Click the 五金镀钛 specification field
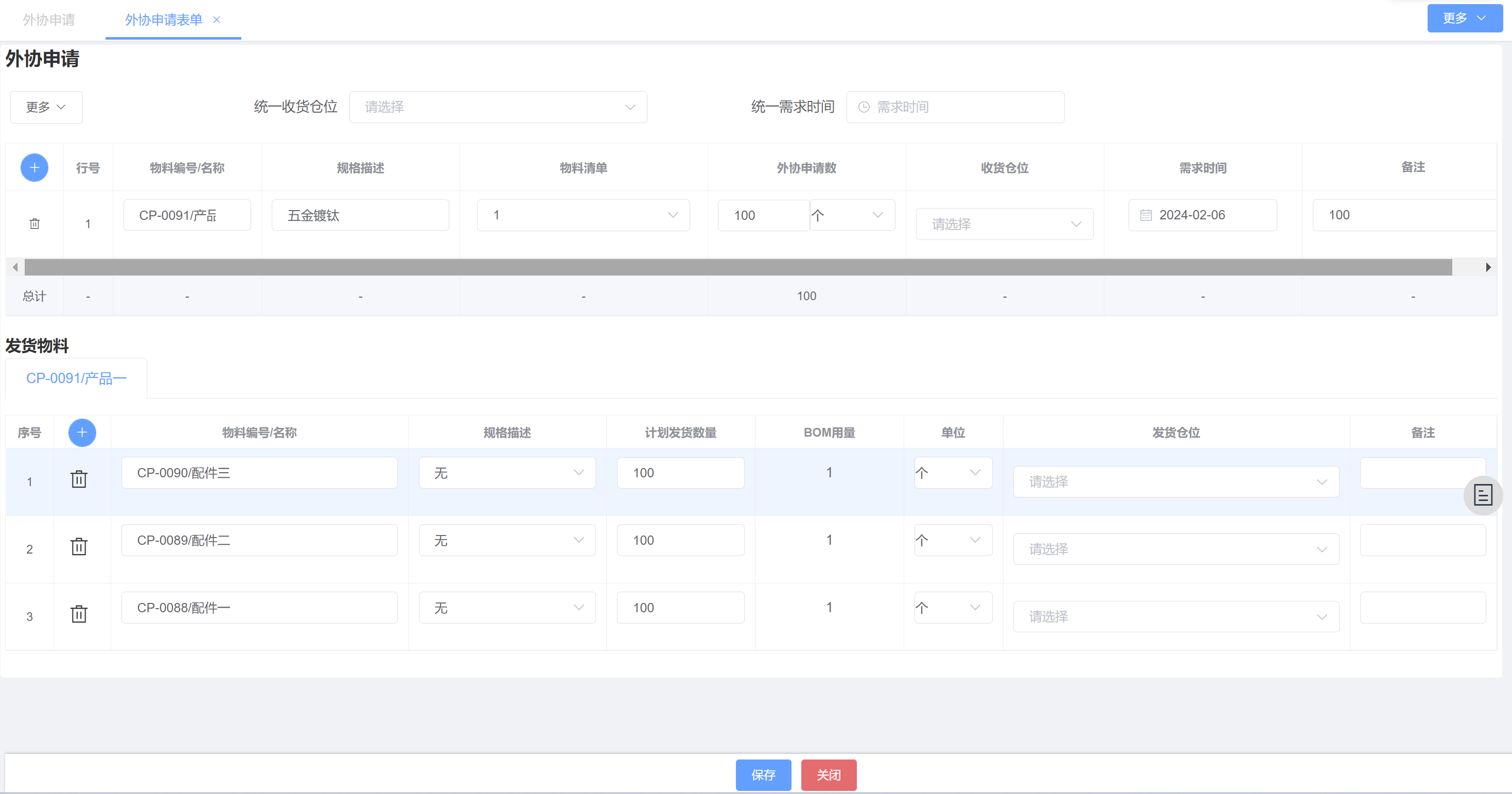 [x=360, y=215]
